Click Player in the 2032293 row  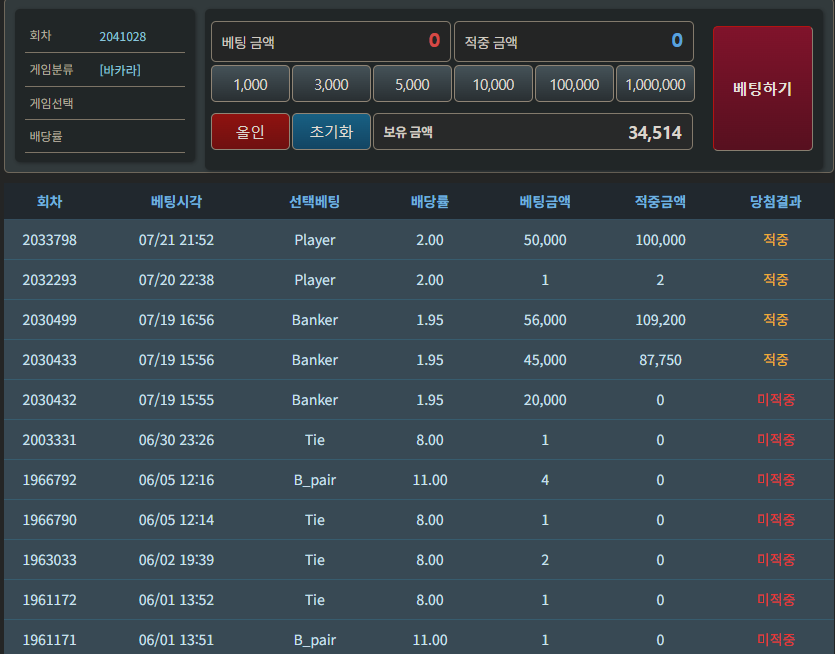[x=315, y=280]
